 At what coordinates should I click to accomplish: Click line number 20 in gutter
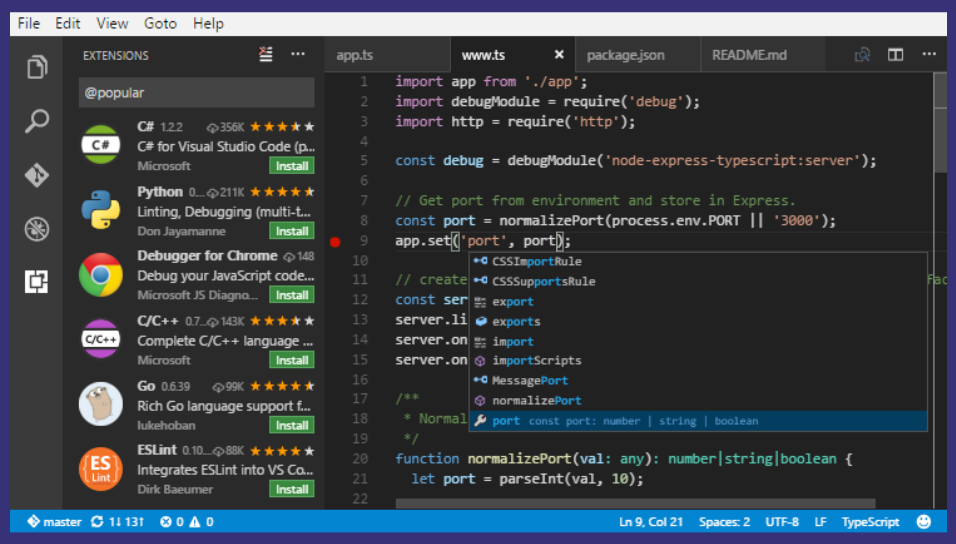(x=360, y=458)
